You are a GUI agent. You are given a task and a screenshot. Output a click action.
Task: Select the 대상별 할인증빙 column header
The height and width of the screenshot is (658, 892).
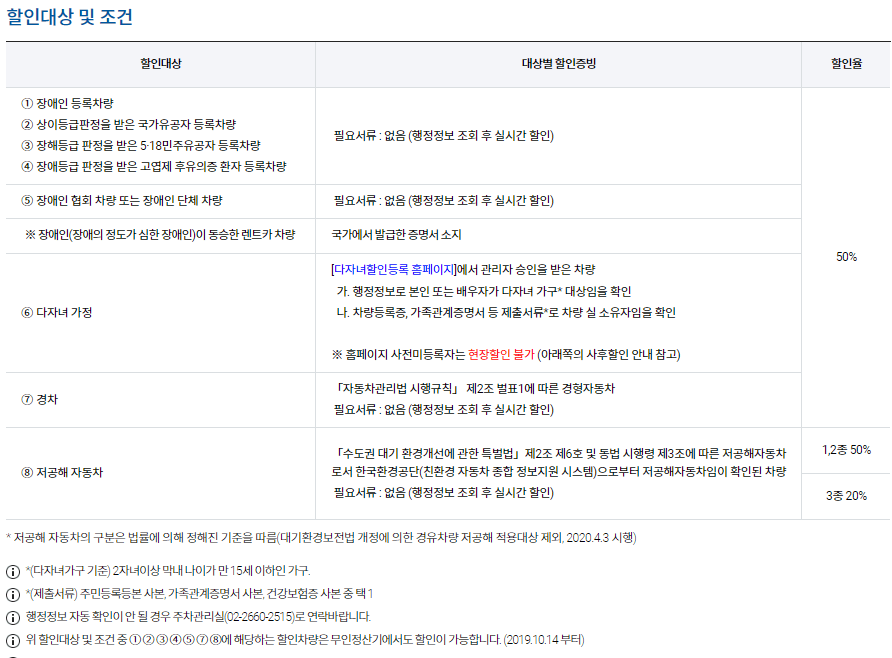coord(559,64)
